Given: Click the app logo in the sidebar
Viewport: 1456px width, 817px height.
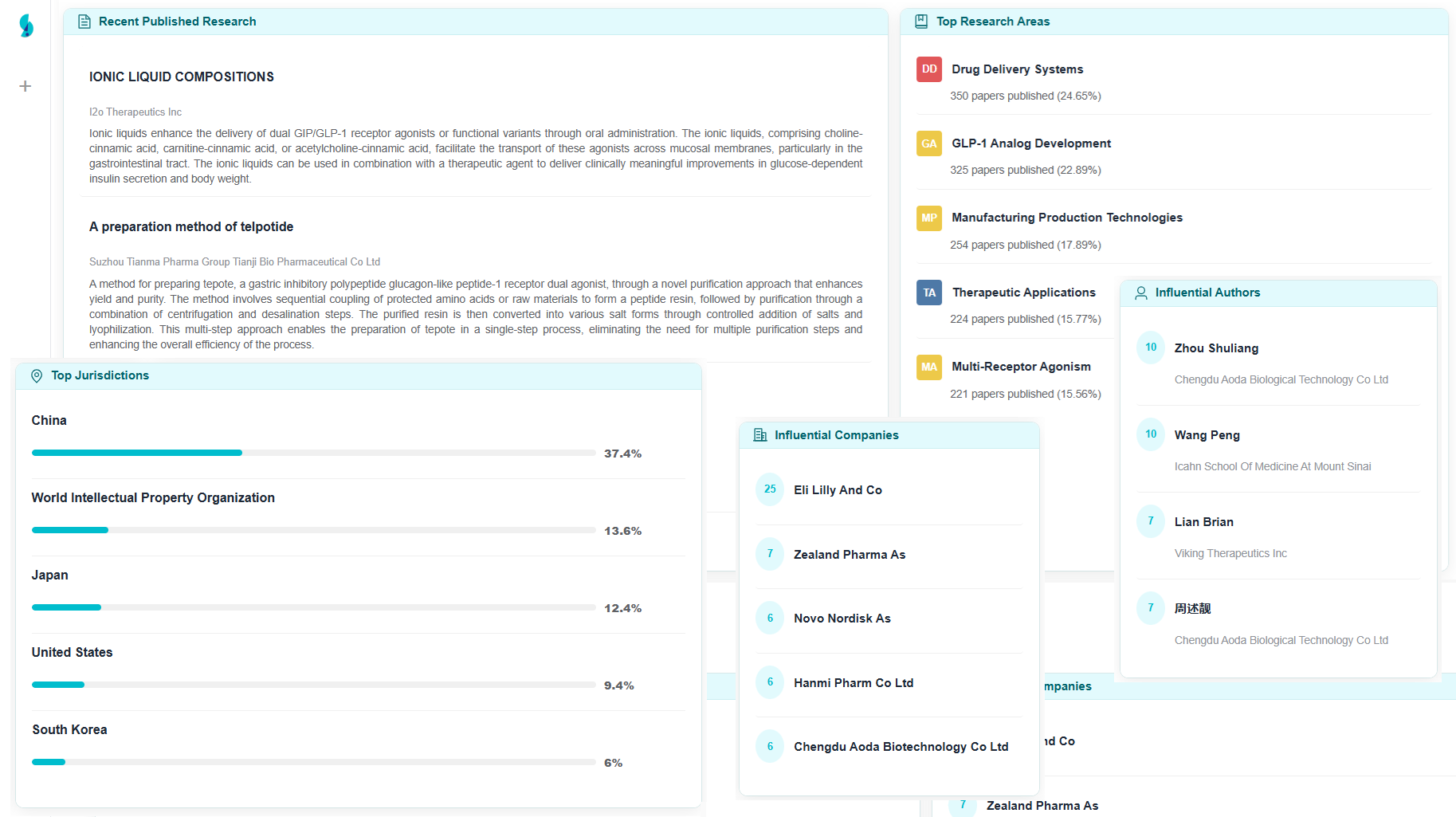Looking at the screenshot, I should coord(26,26).
